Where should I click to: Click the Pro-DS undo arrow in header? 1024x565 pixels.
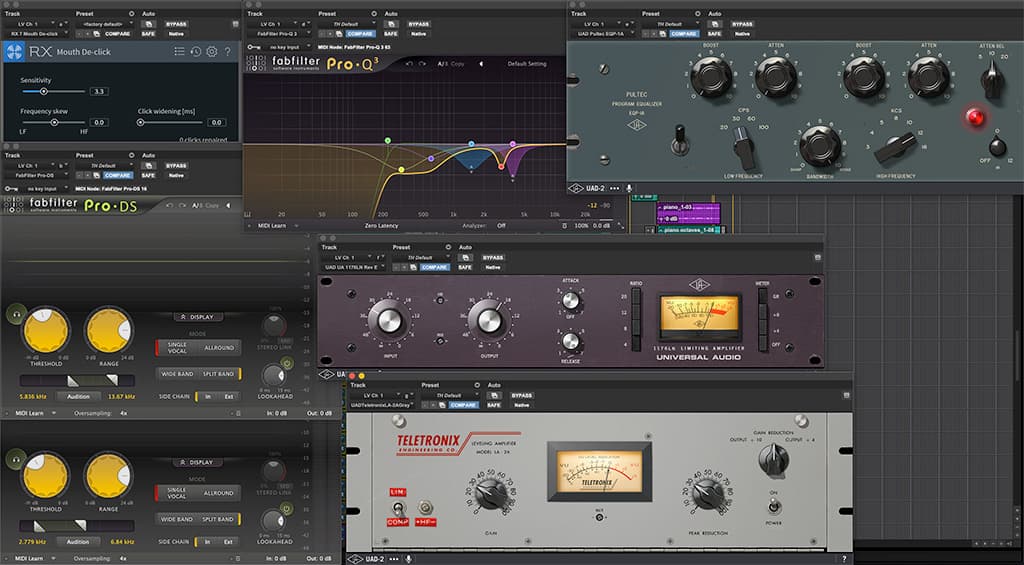click(170, 206)
